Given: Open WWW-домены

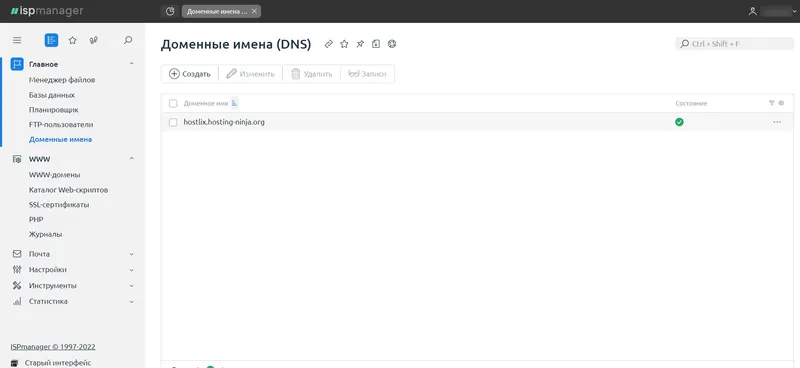Looking at the screenshot, I should coord(55,175).
